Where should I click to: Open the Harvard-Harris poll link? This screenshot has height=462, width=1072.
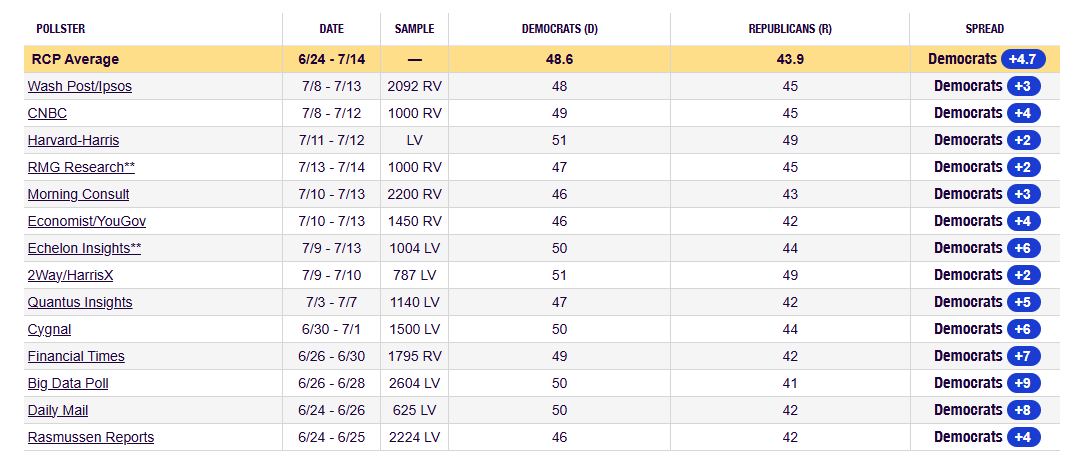[x=73, y=140]
